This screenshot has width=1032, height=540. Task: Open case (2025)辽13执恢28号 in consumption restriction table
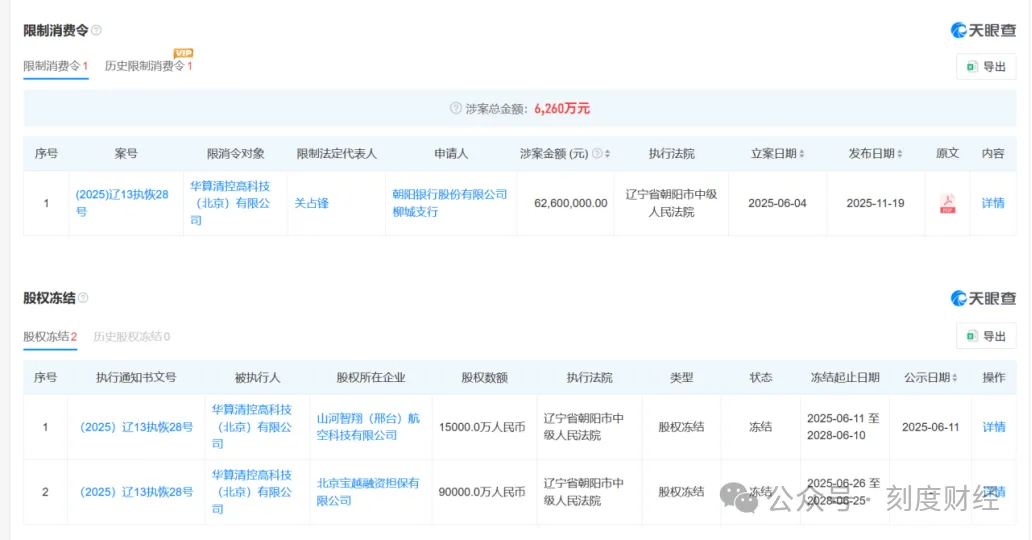[x=122, y=203]
